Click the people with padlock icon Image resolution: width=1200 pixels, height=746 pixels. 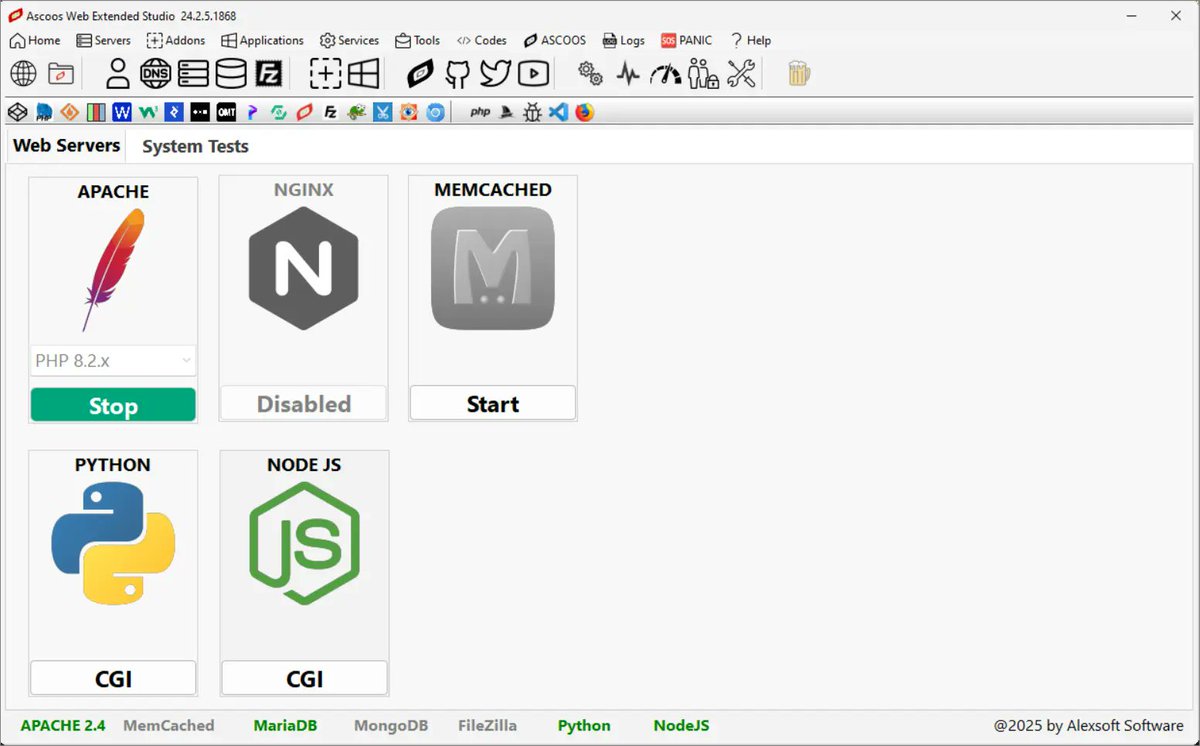pyautogui.click(x=703, y=73)
